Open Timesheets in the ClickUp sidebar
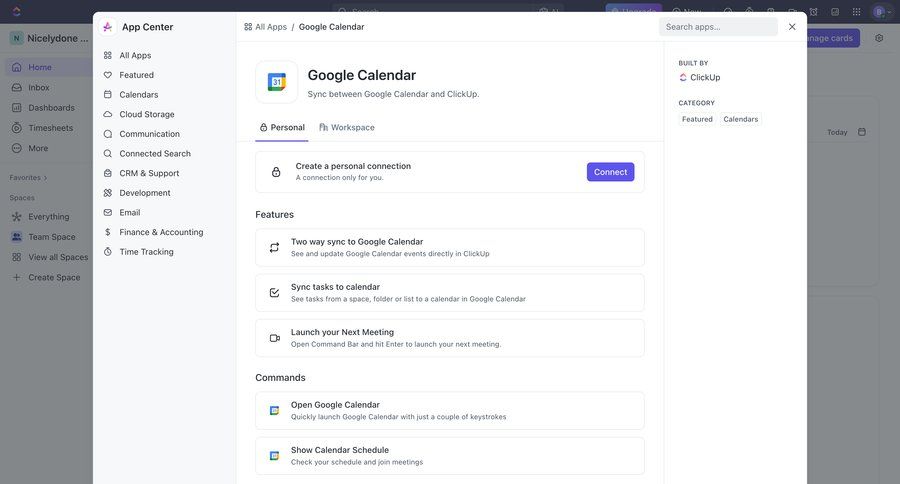The height and width of the screenshot is (484, 900). point(51,128)
